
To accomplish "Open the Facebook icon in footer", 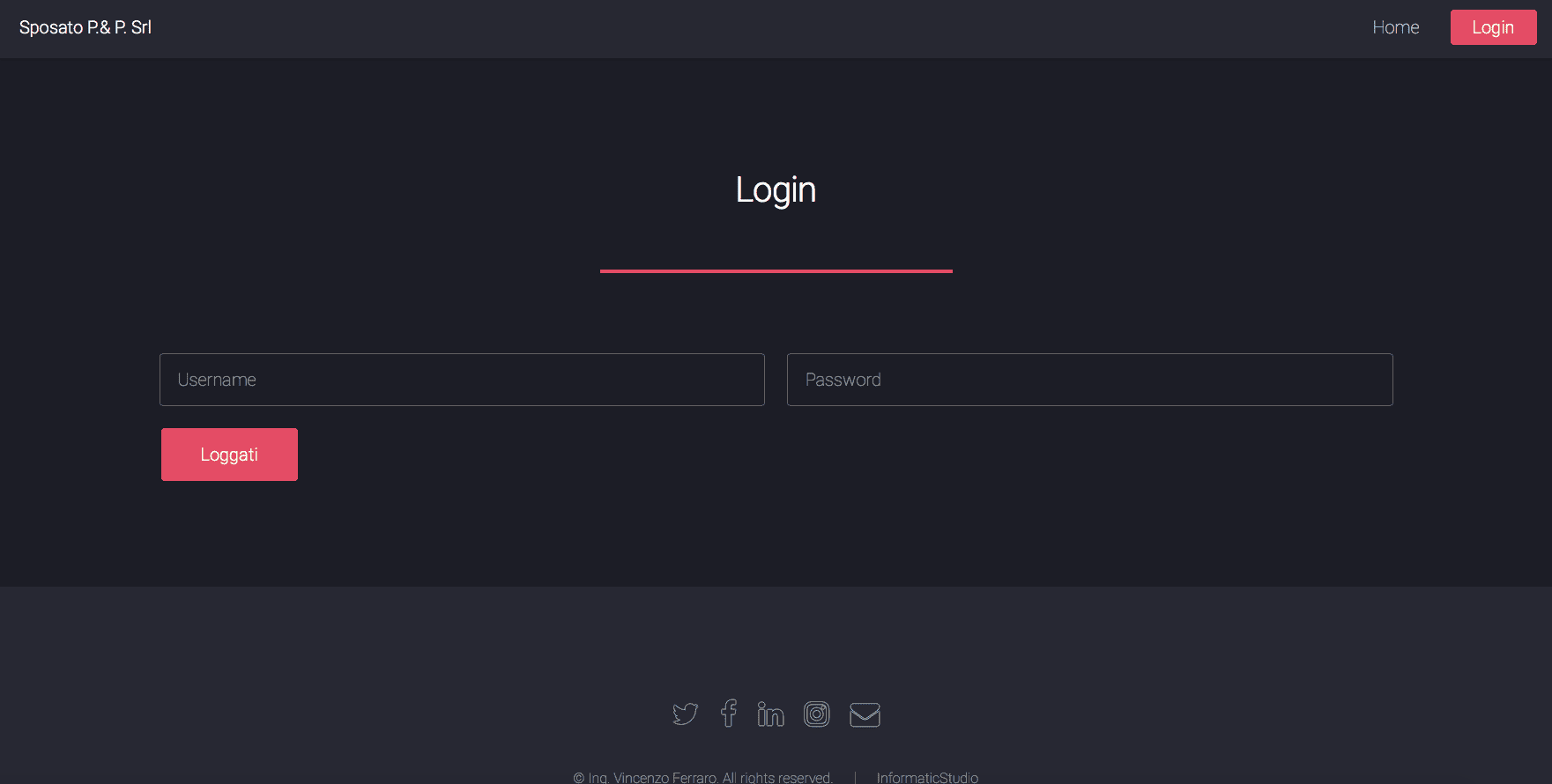I will pos(728,713).
